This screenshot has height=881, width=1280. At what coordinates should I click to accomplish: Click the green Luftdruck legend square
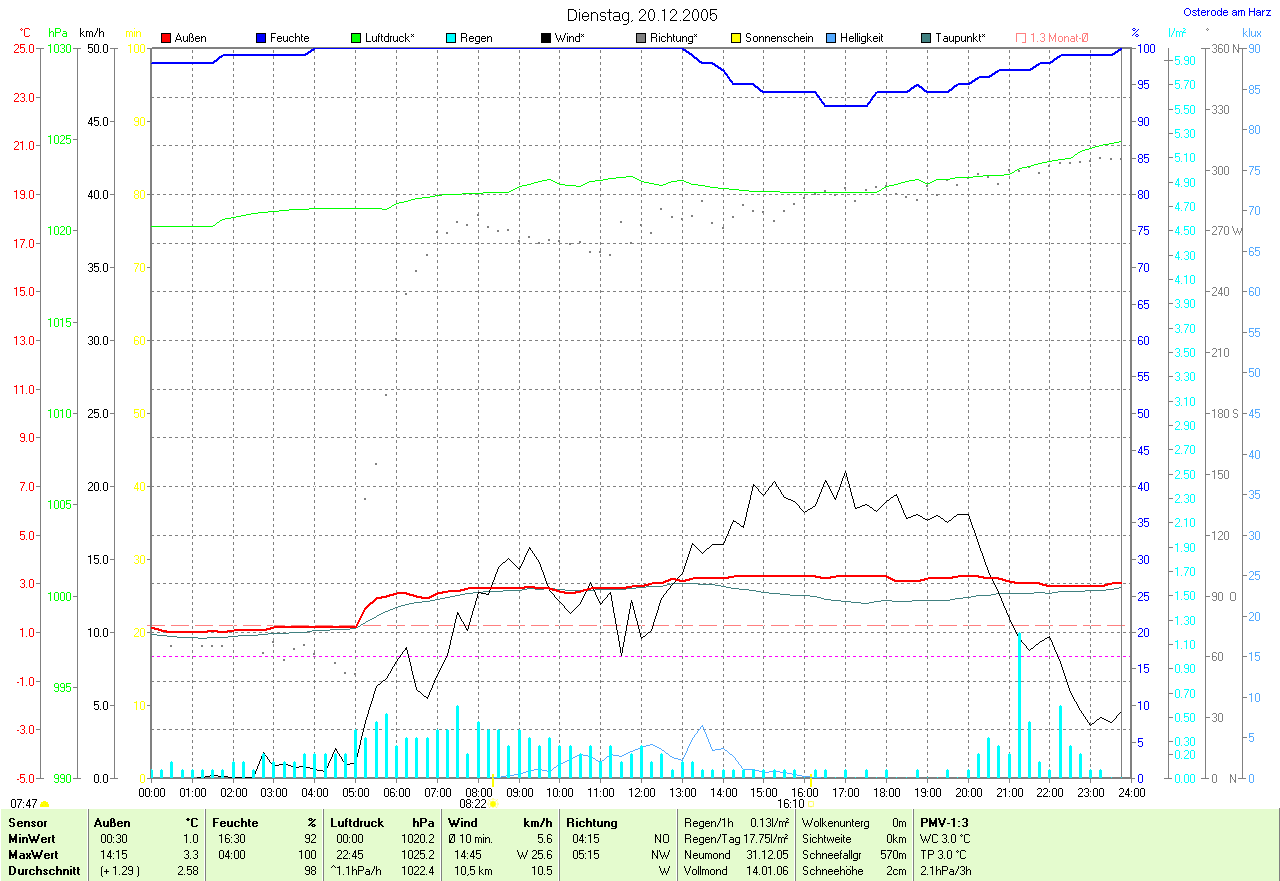[356, 38]
